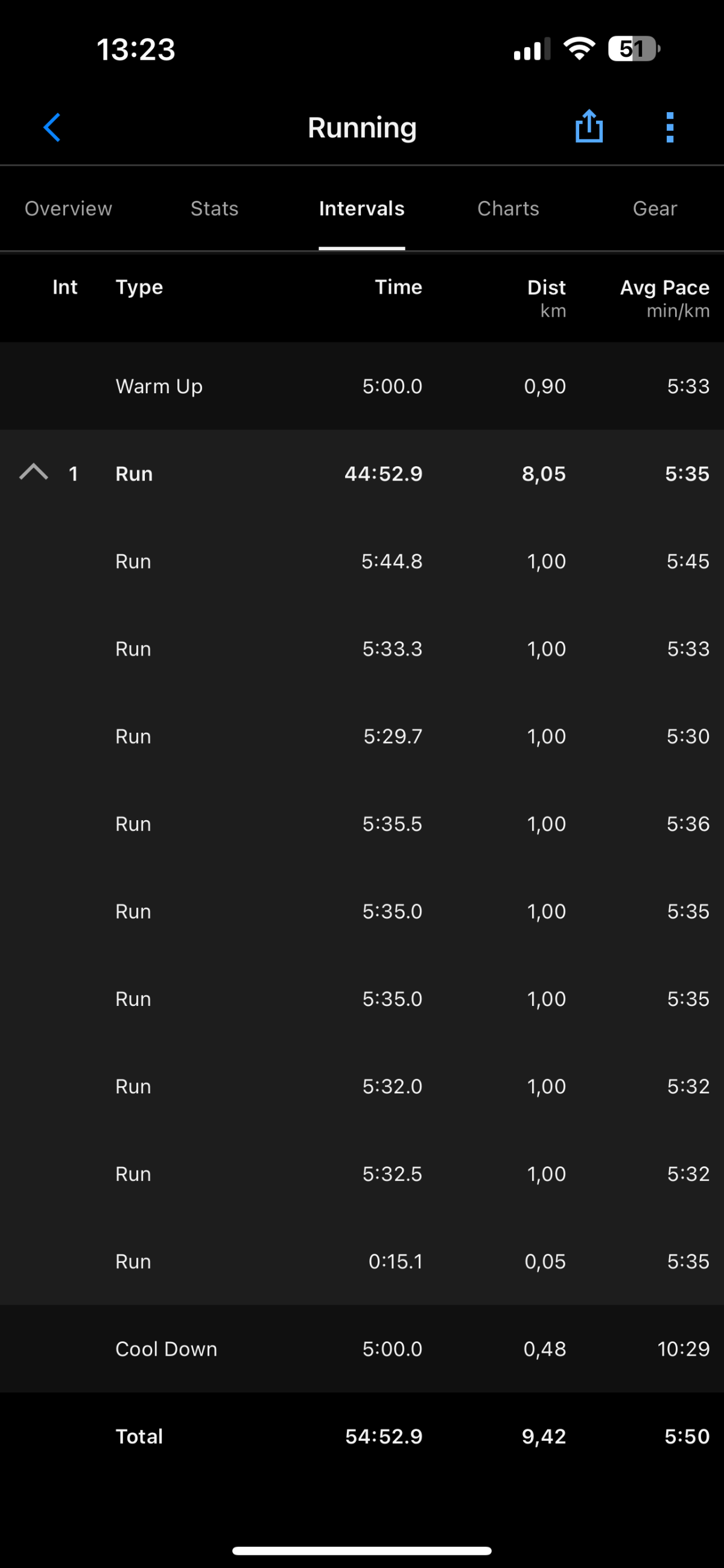This screenshot has width=724, height=1568.
Task: Tap the Run lap with 5:44.8 time
Action: 361,561
